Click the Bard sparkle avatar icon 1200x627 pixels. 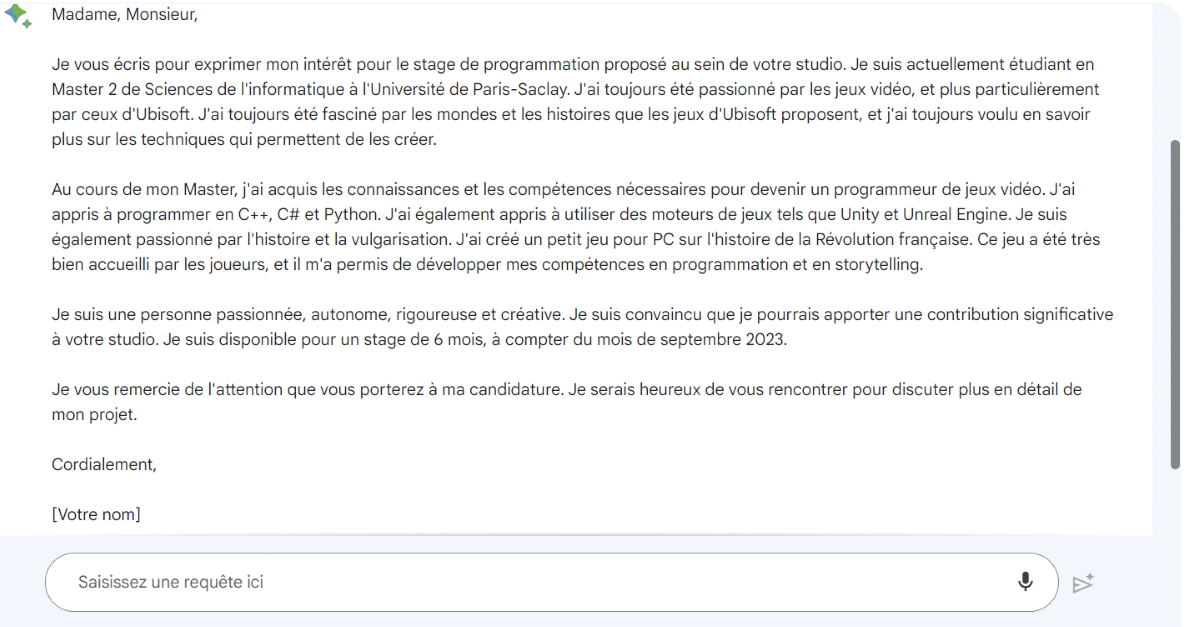click(19, 16)
